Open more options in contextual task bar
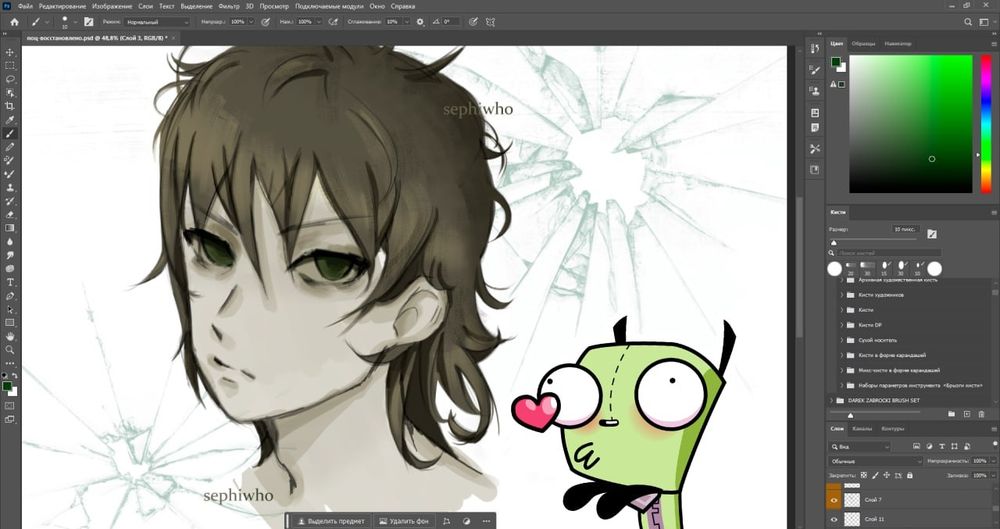The image size is (1000, 529). (x=486, y=521)
